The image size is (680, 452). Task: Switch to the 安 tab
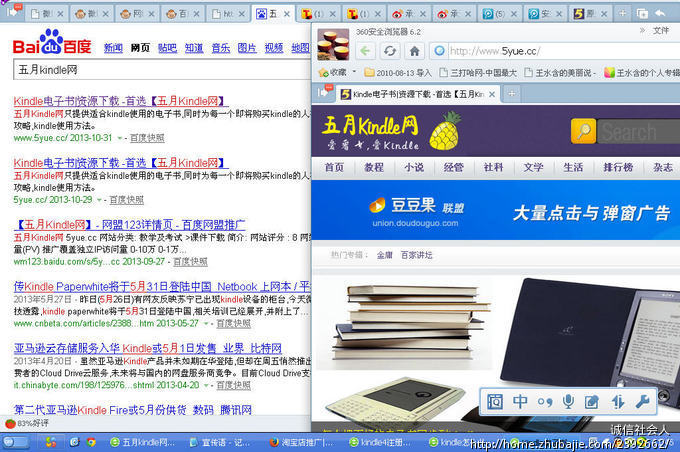pos(544,14)
